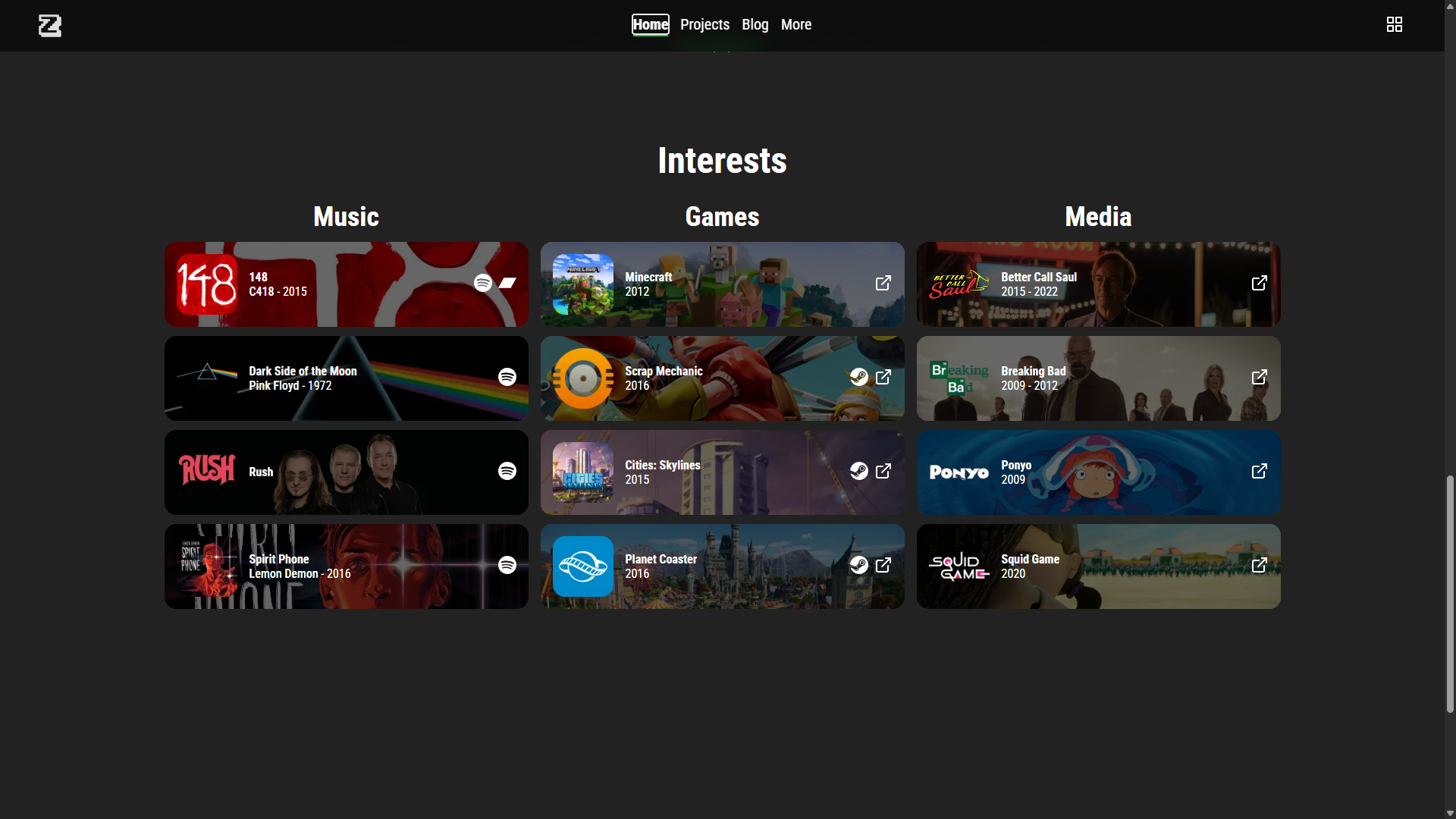
Task: Click the Cities: Skylines game icon
Action: coord(583,472)
